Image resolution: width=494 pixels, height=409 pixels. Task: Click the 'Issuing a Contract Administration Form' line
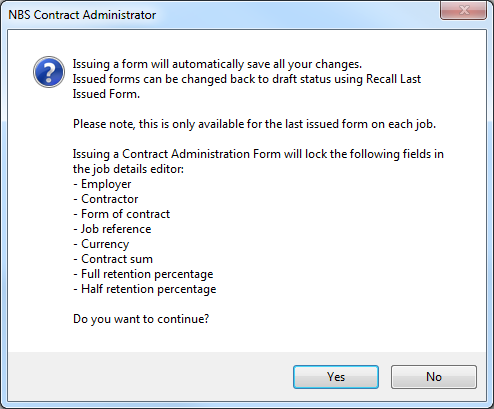pyautogui.click(x=258, y=154)
